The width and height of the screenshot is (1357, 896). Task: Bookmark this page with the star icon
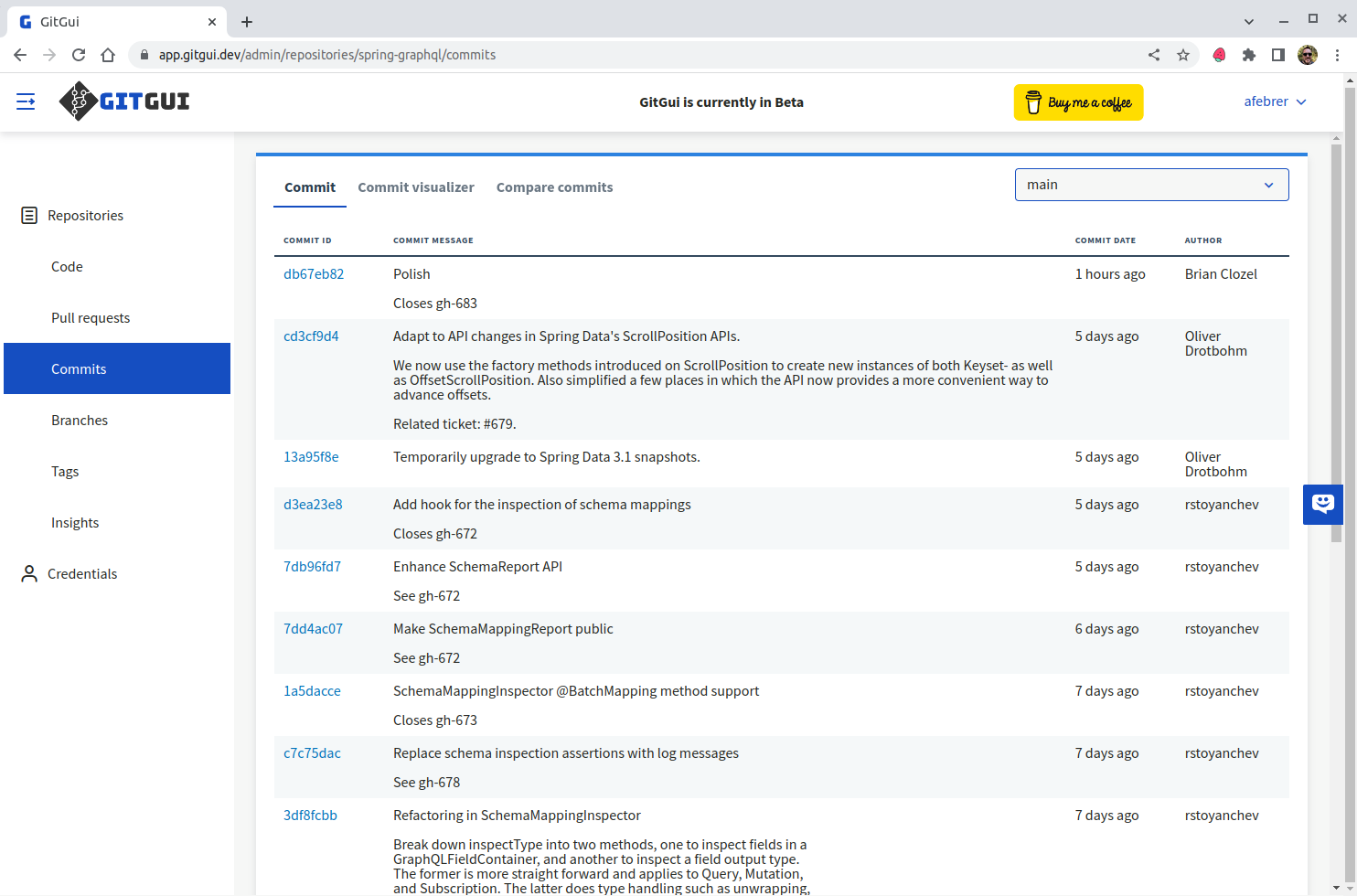coord(1183,55)
